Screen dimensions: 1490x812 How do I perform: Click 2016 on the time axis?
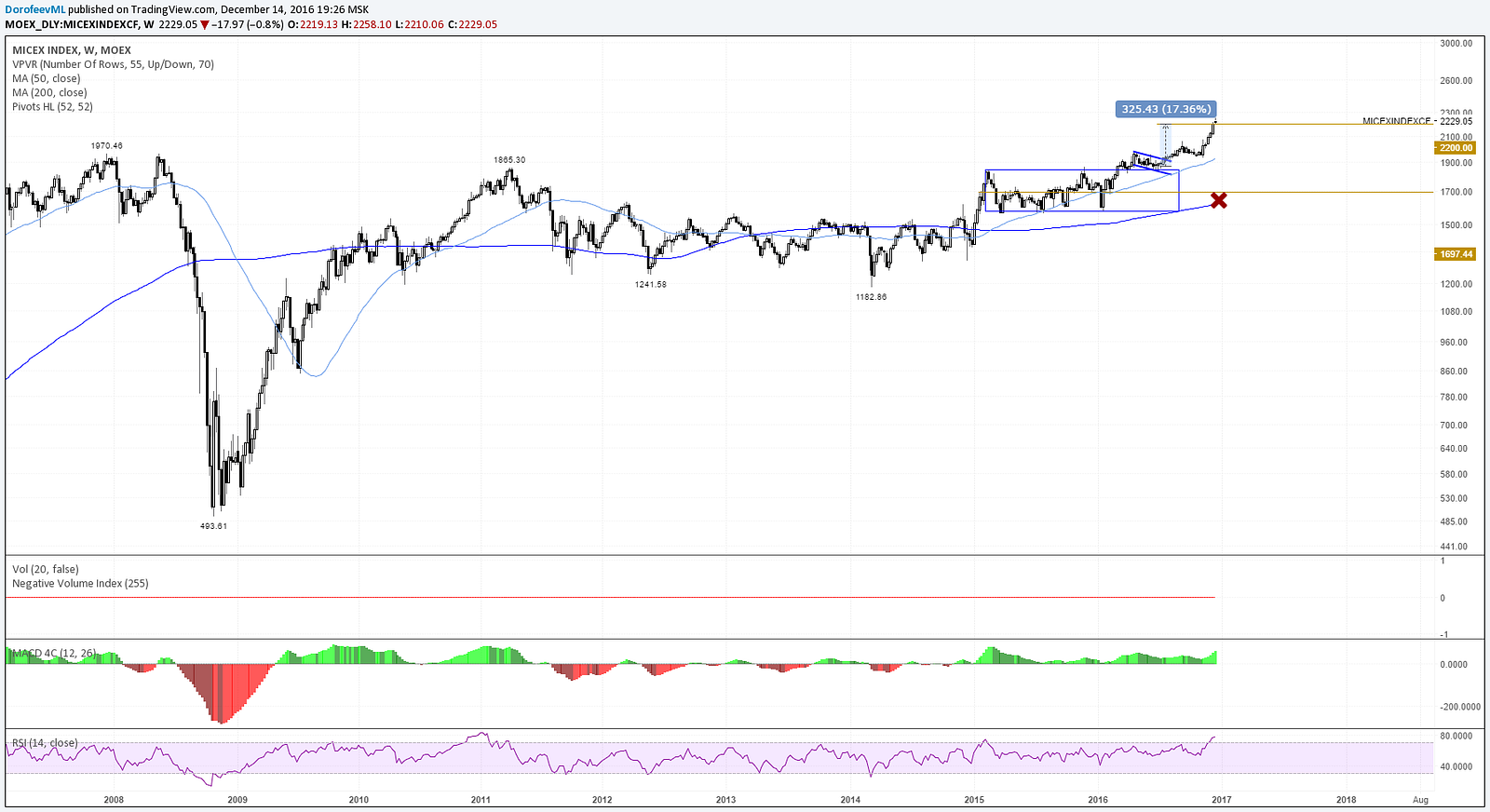(x=1098, y=800)
